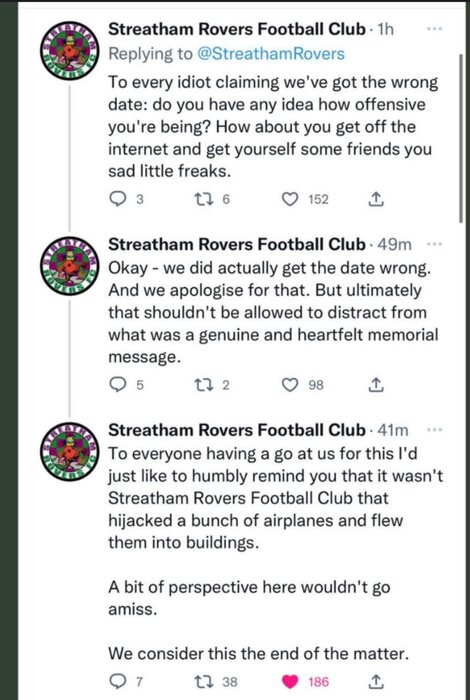Open more options on the 1h tweet

point(434,29)
